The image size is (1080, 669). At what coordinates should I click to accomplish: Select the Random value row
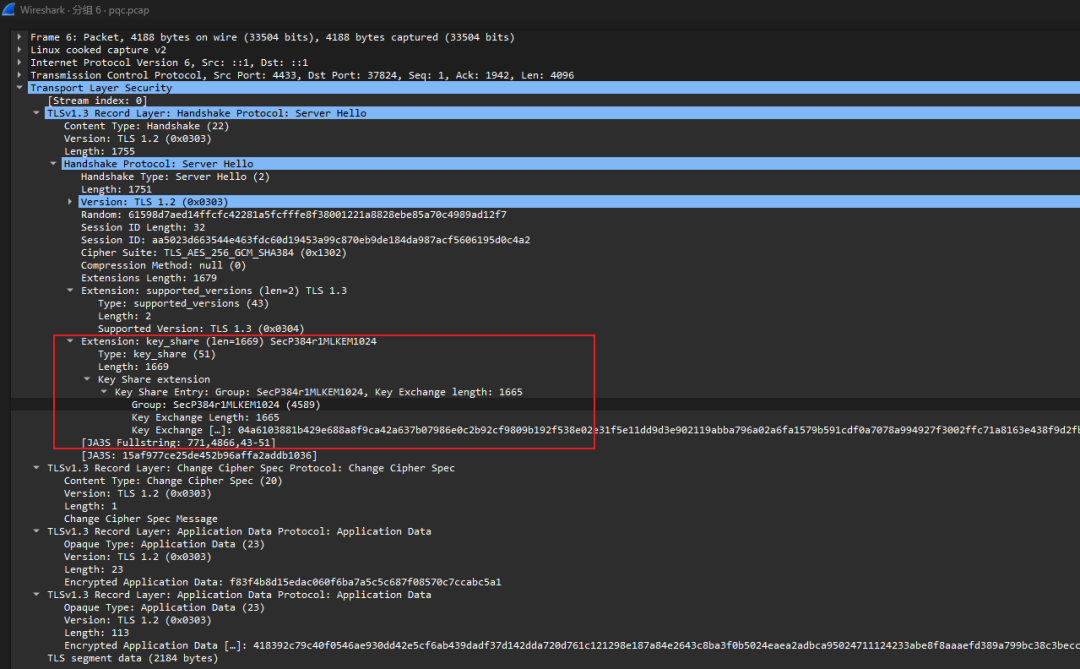tap(293, 214)
